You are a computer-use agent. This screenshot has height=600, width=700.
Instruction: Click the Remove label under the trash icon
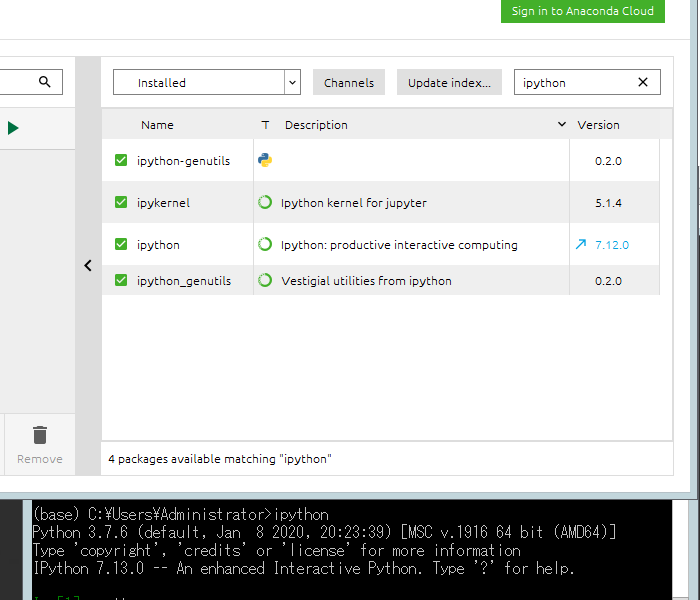[x=40, y=459]
